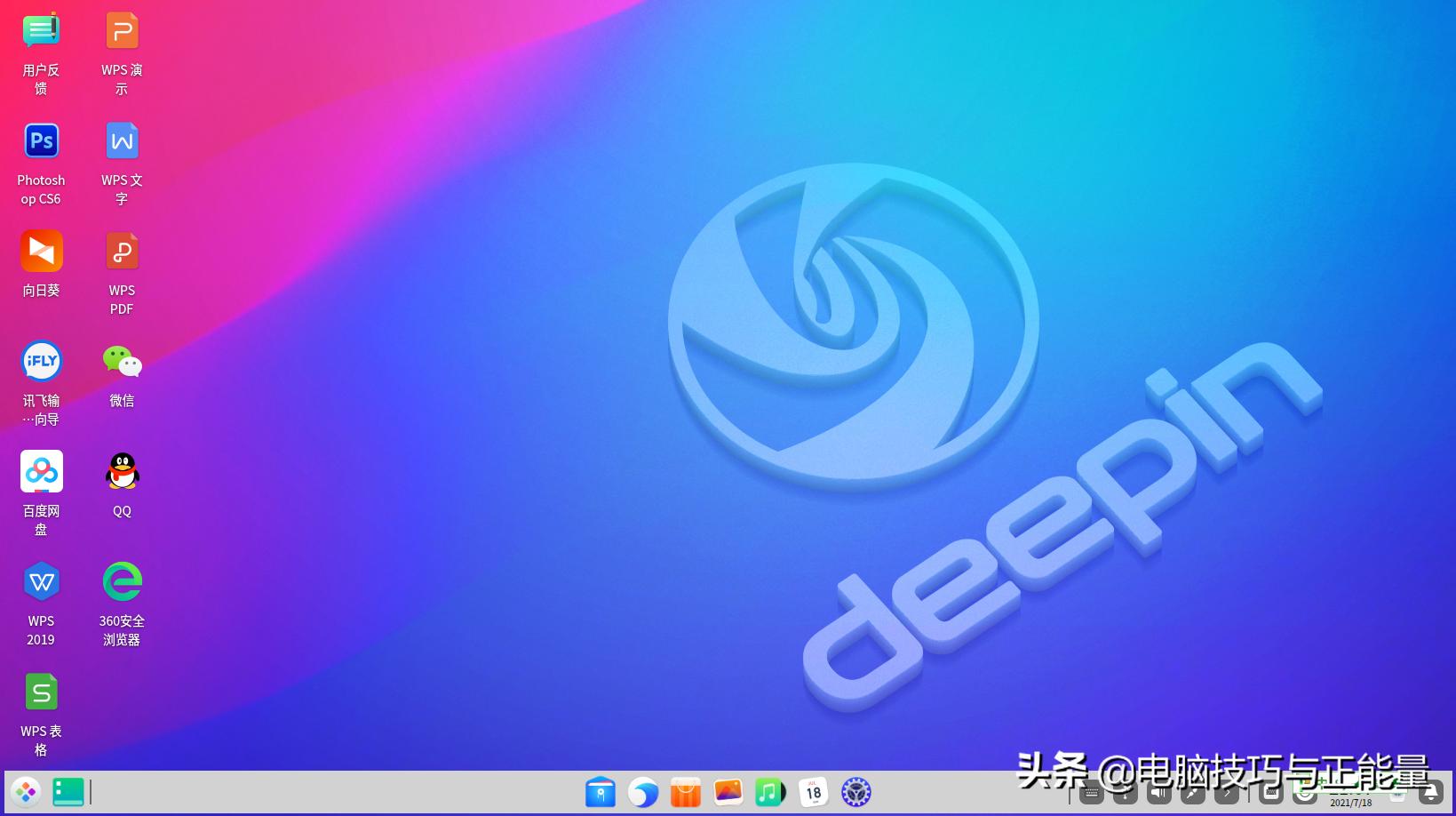Screen dimensions: 1456x816
Task: Open the orange App Store dock icon
Action: (x=686, y=792)
